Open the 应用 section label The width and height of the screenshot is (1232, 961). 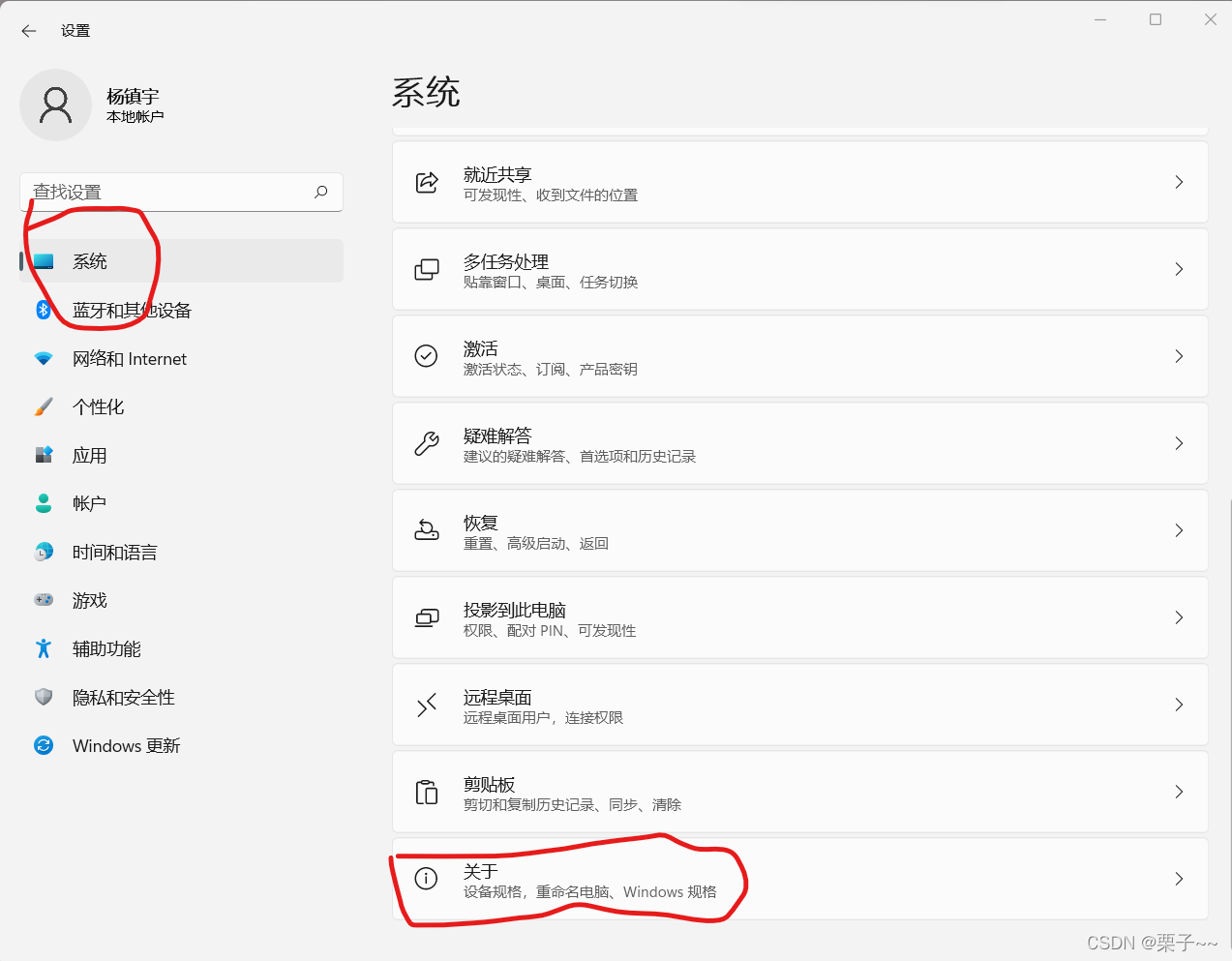tap(90, 455)
